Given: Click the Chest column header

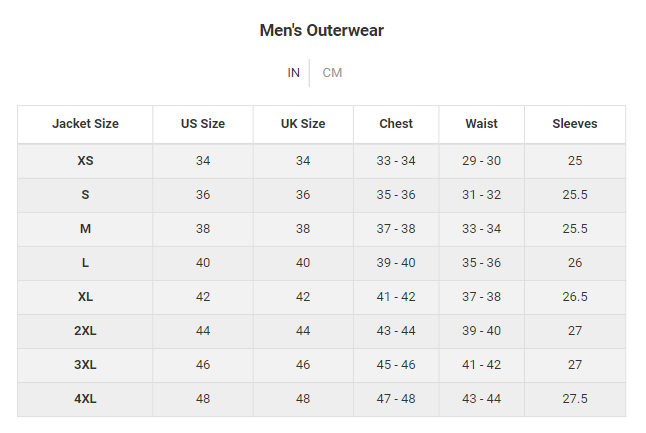Looking at the screenshot, I should (x=396, y=124).
